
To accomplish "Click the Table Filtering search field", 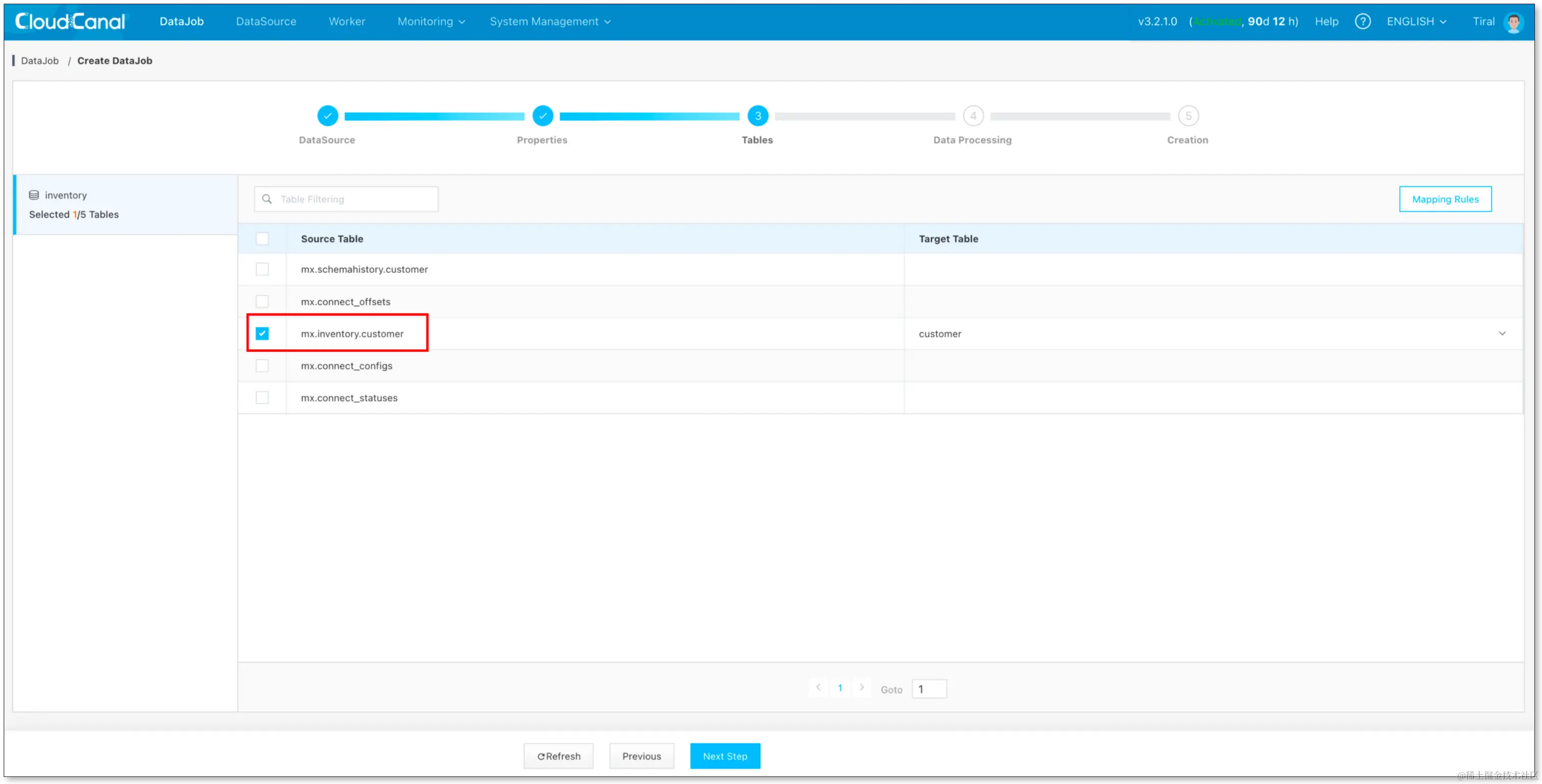I will click(x=353, y=199).
